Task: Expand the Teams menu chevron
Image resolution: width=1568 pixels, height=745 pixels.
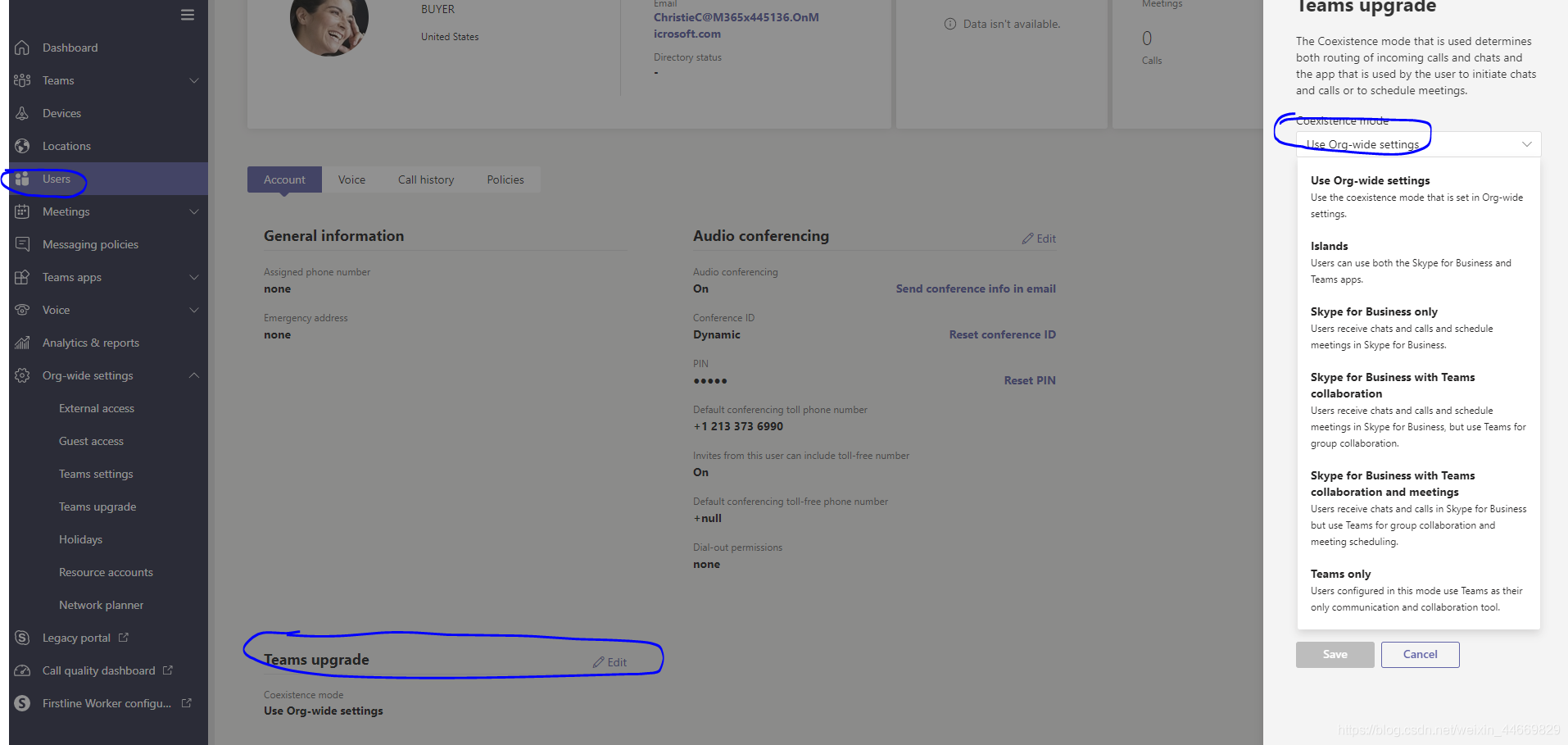Action: pyautogui.click(x=194, y=80)
